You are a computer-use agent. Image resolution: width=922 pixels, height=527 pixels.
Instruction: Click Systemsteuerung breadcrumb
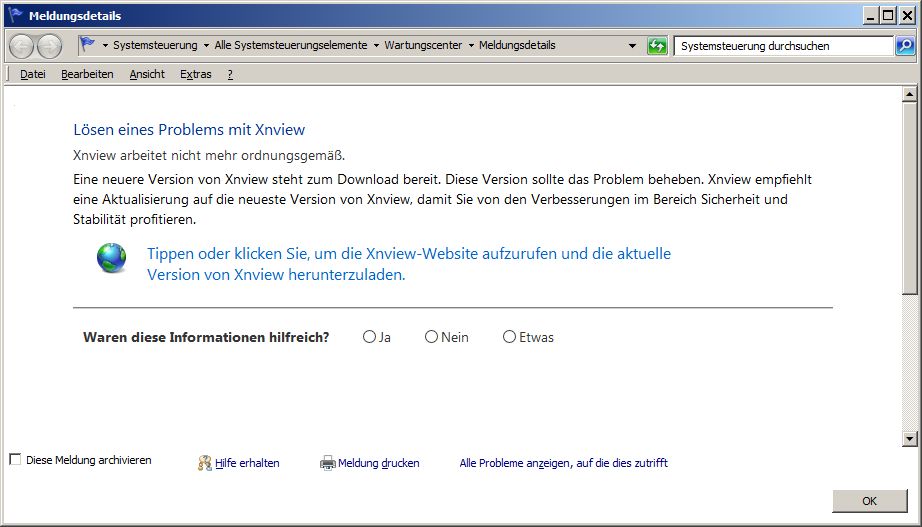click(x=155, y=45)
